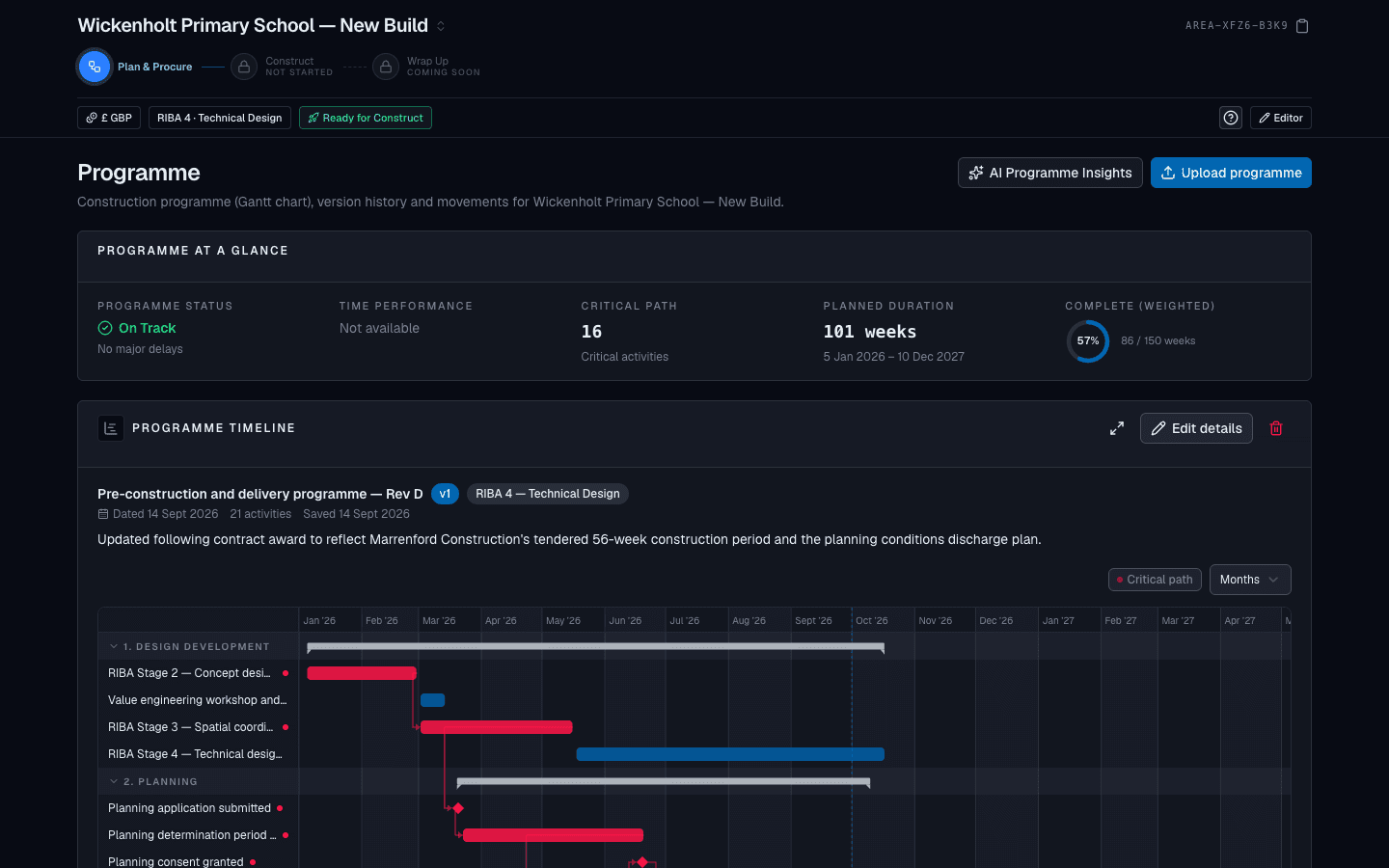Screen dimensions: 1389x868
Task: Click Edit details for the programme
Action: point(1196,428)
